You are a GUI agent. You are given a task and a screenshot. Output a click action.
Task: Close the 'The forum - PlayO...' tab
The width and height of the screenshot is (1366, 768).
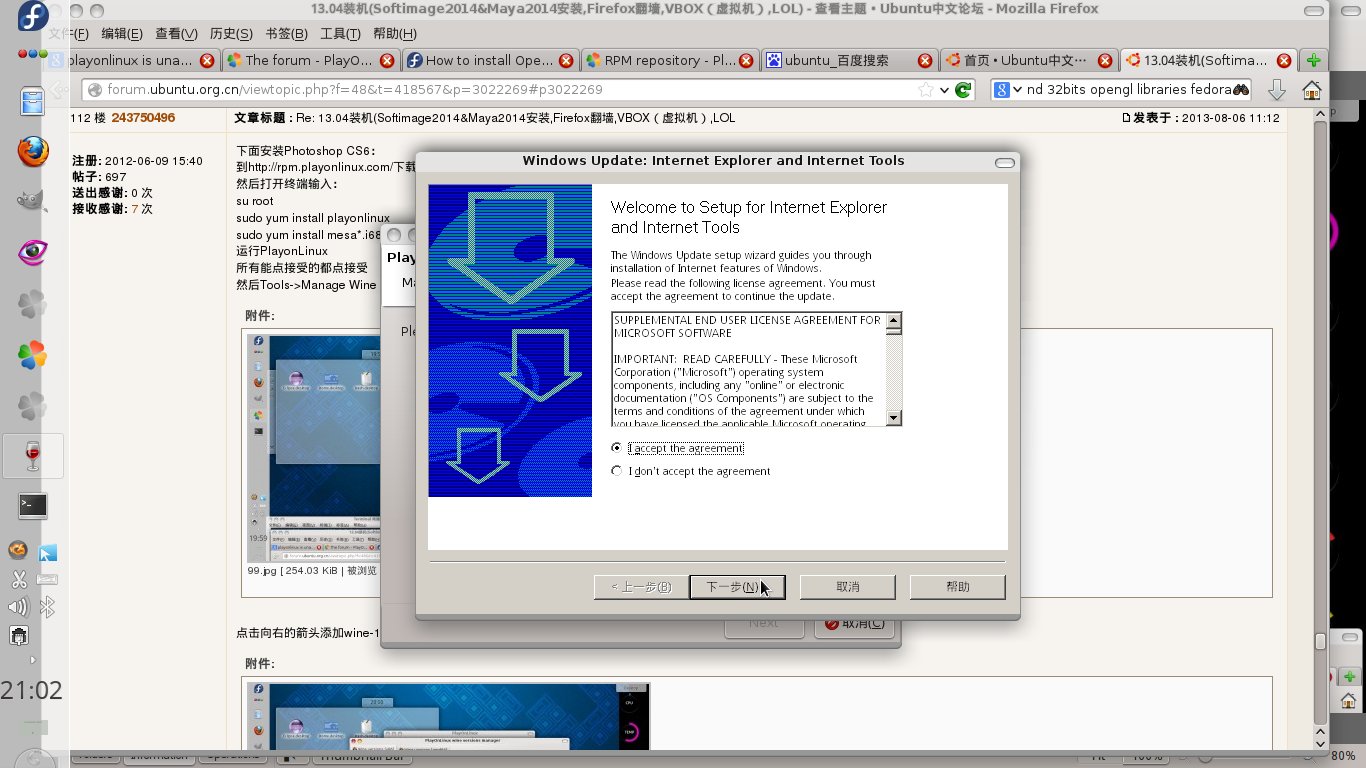point(386,60)
